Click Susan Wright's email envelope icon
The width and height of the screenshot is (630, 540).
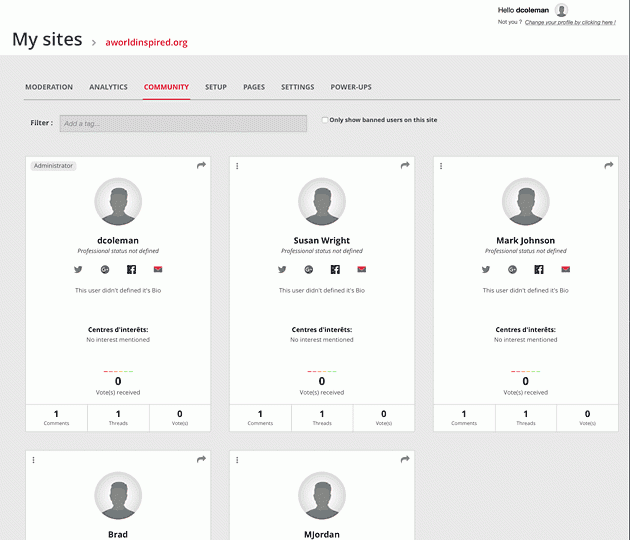point(362,269)
